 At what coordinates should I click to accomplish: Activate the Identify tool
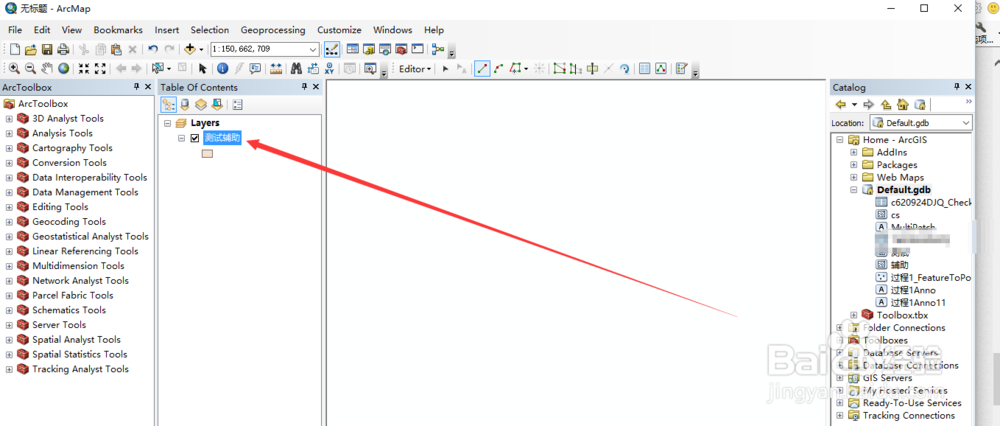click(223, 69)
